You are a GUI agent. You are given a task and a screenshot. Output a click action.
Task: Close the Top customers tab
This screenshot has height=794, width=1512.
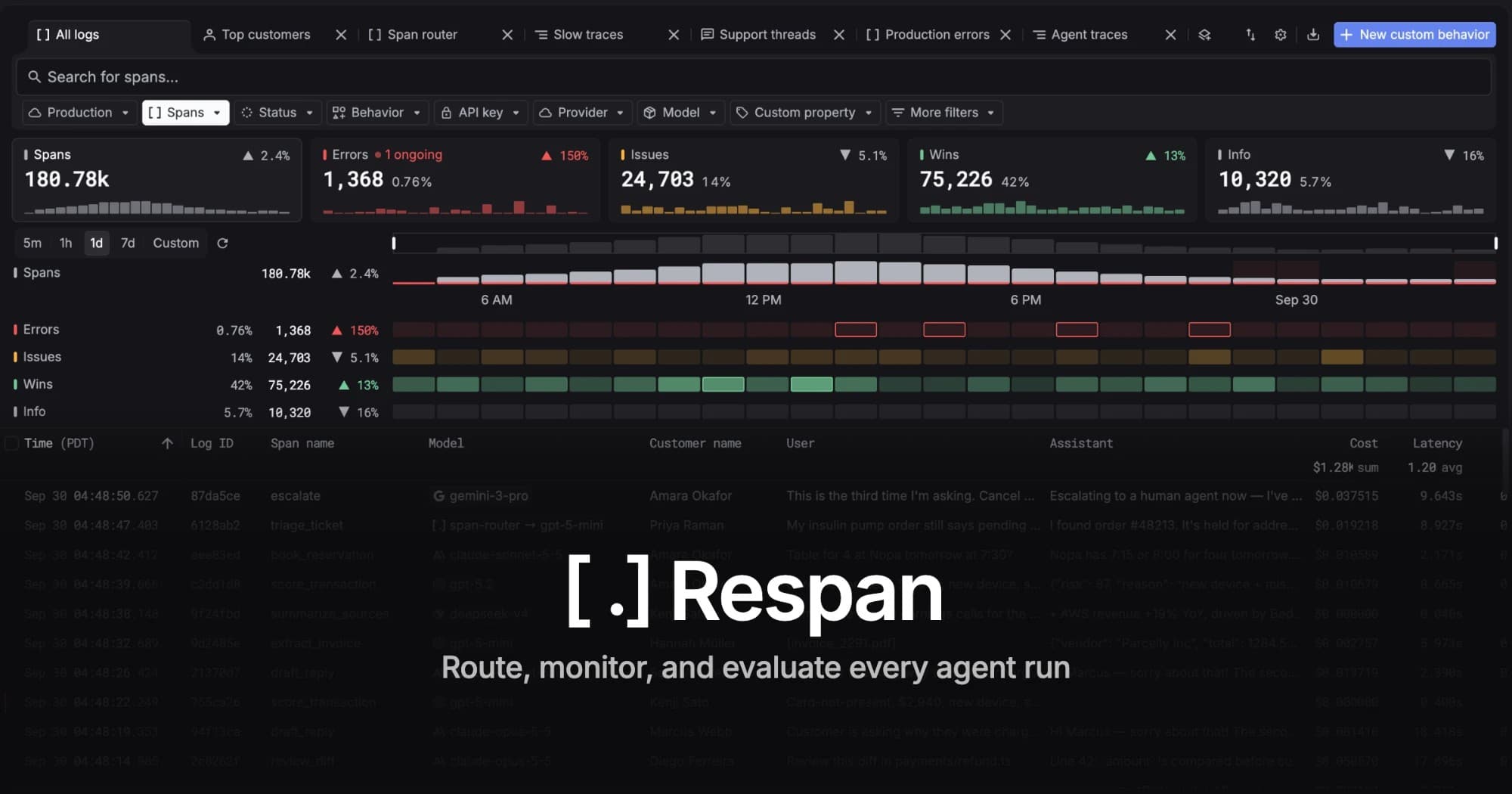341,35
